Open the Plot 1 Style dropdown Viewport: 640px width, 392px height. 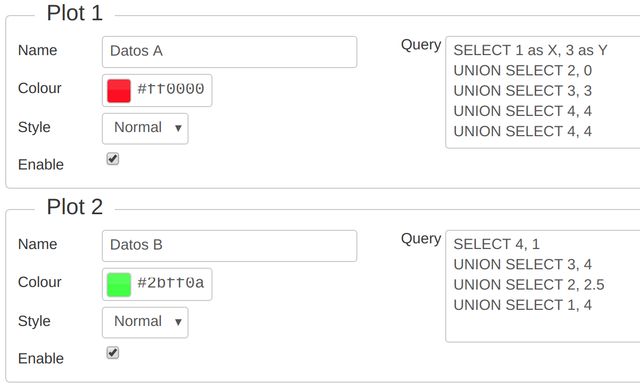[145, 129]
